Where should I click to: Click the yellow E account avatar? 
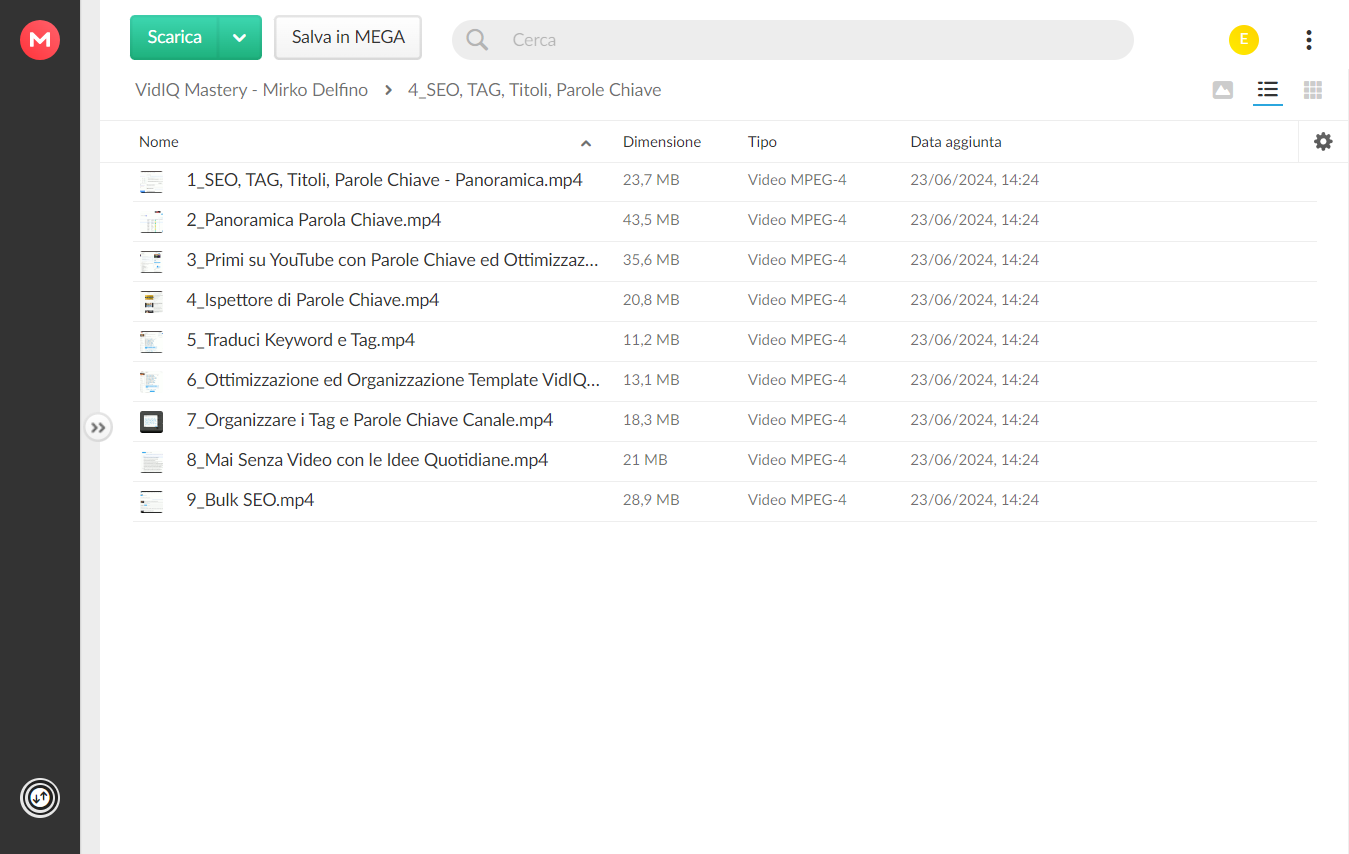(x=1244, y=40)
